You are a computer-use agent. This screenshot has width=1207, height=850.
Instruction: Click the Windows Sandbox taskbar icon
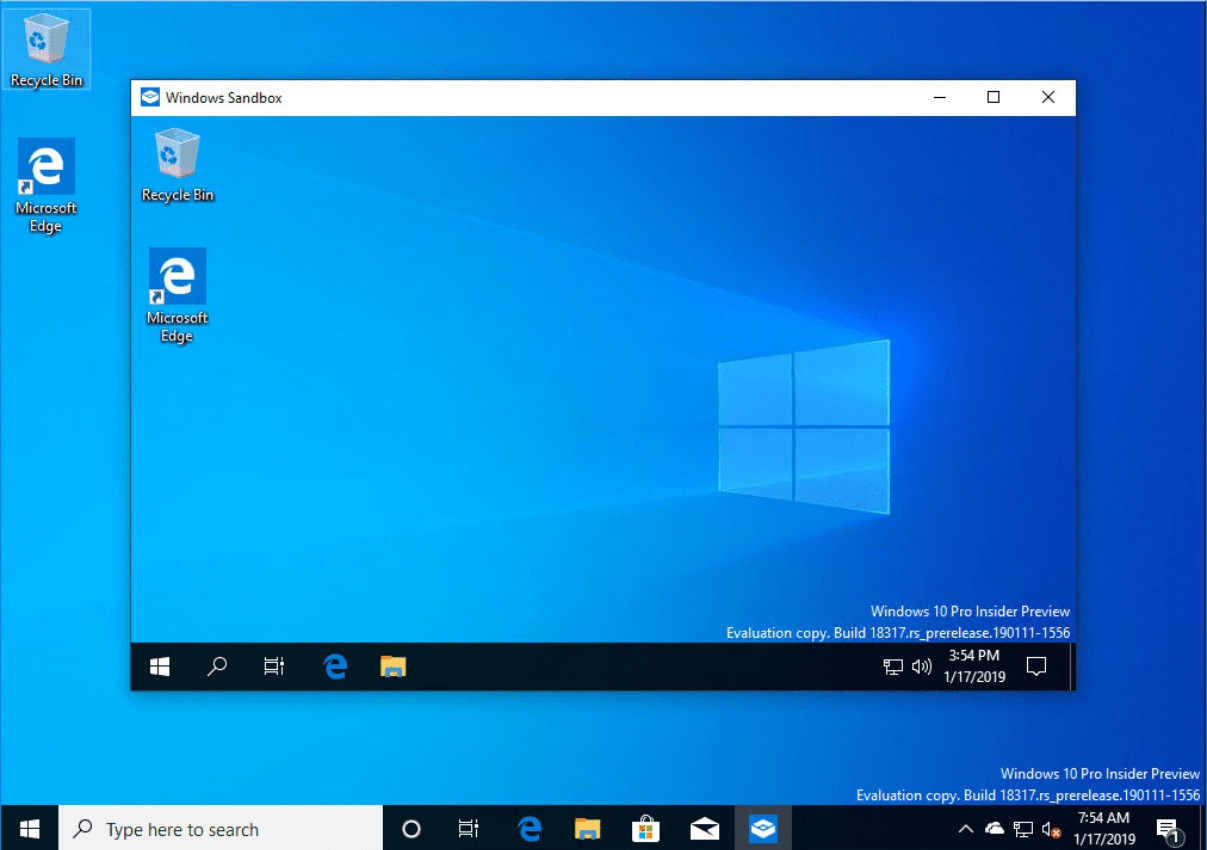[762, 828]
